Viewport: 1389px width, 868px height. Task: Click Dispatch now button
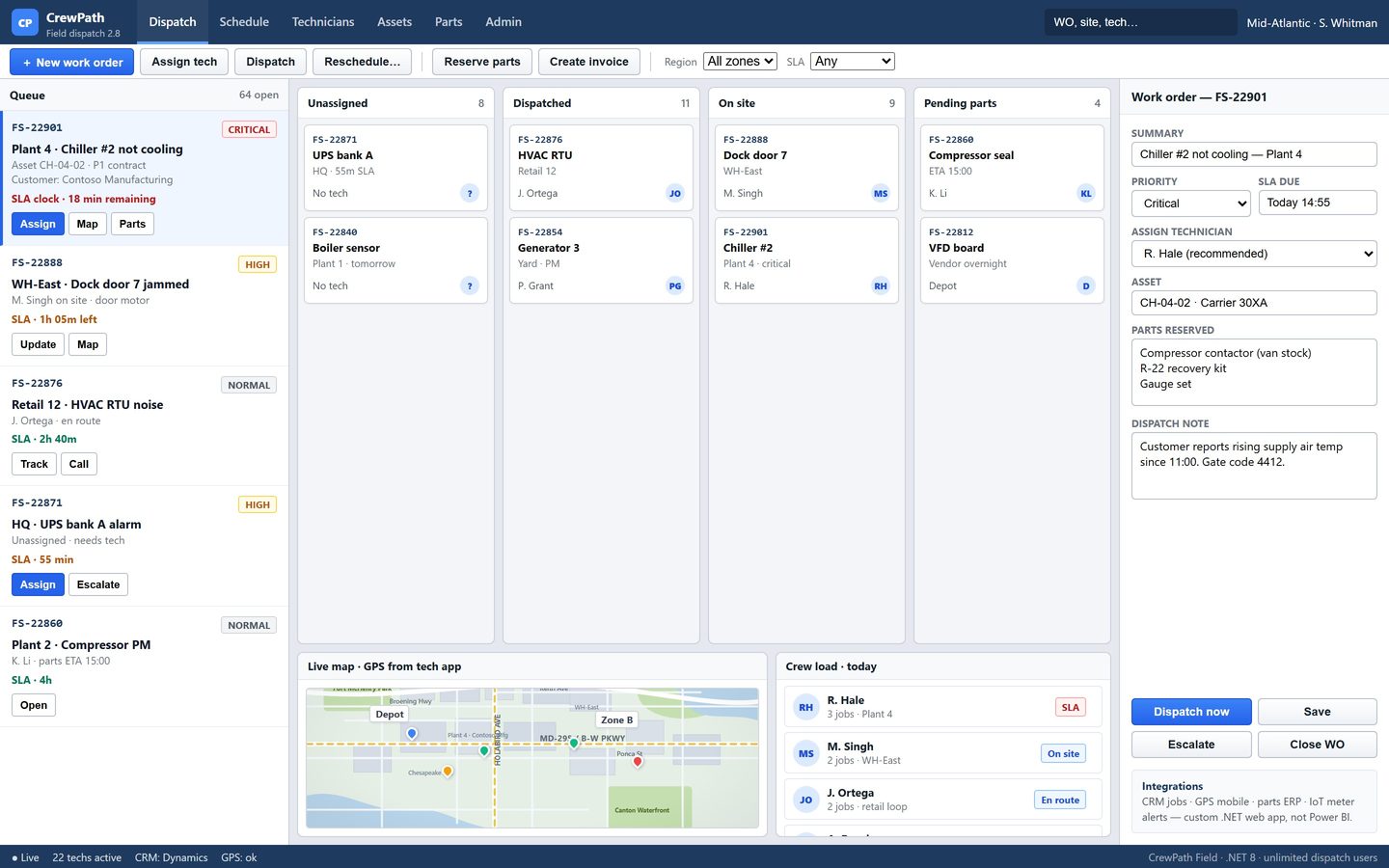(1191, 712)
